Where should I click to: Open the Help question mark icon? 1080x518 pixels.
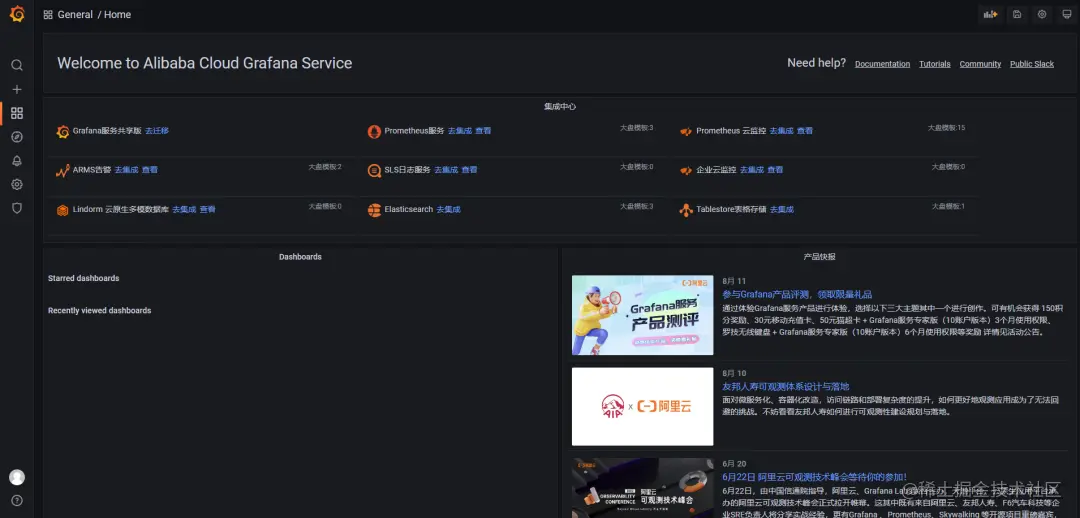click(17, 501)
